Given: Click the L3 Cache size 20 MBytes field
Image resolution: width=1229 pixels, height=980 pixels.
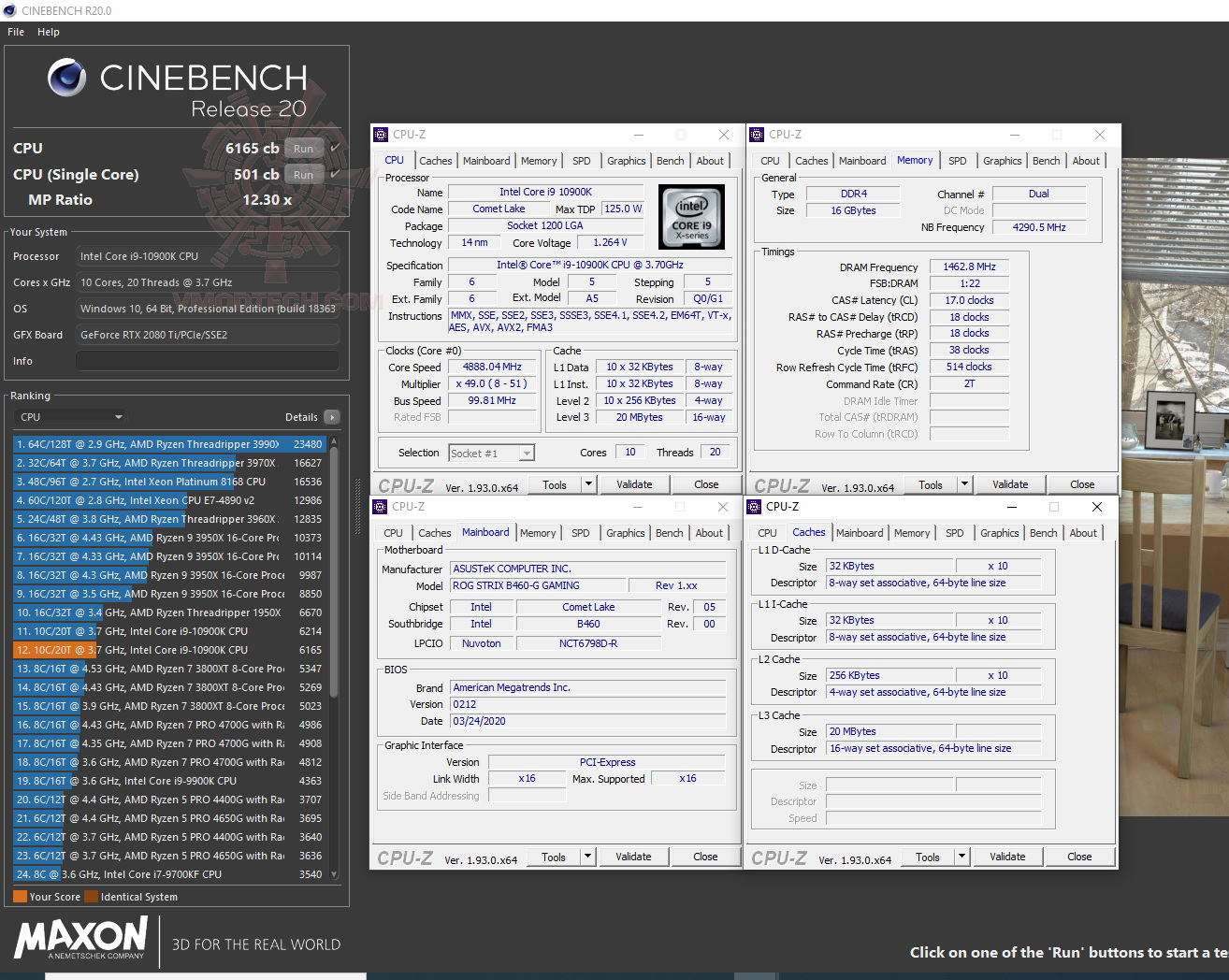Looking at the screenshot, I should click(x=889, y=732).
